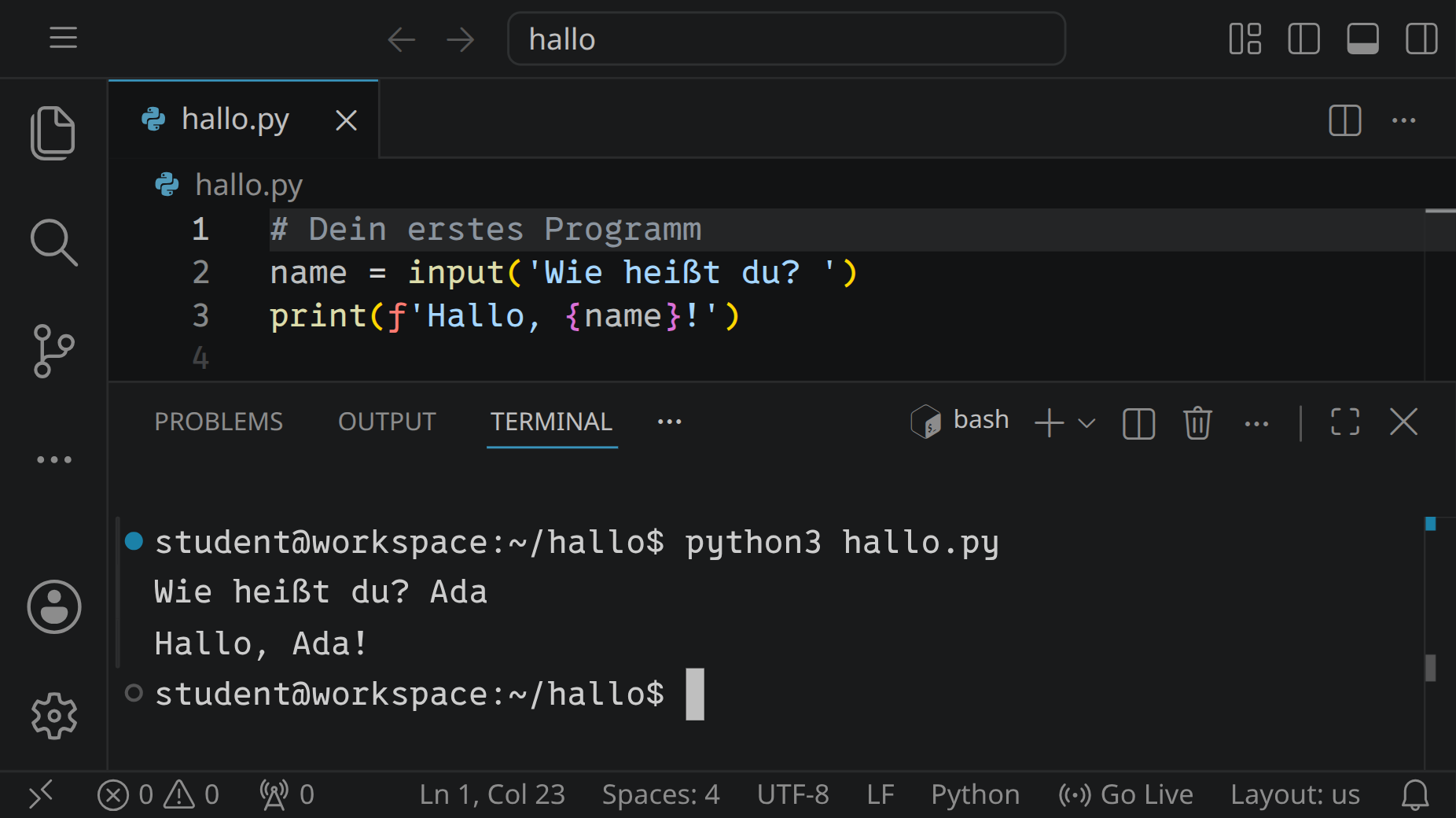Open the remote window indicator
Viewport: 1456px width, 818px height.
41,794
